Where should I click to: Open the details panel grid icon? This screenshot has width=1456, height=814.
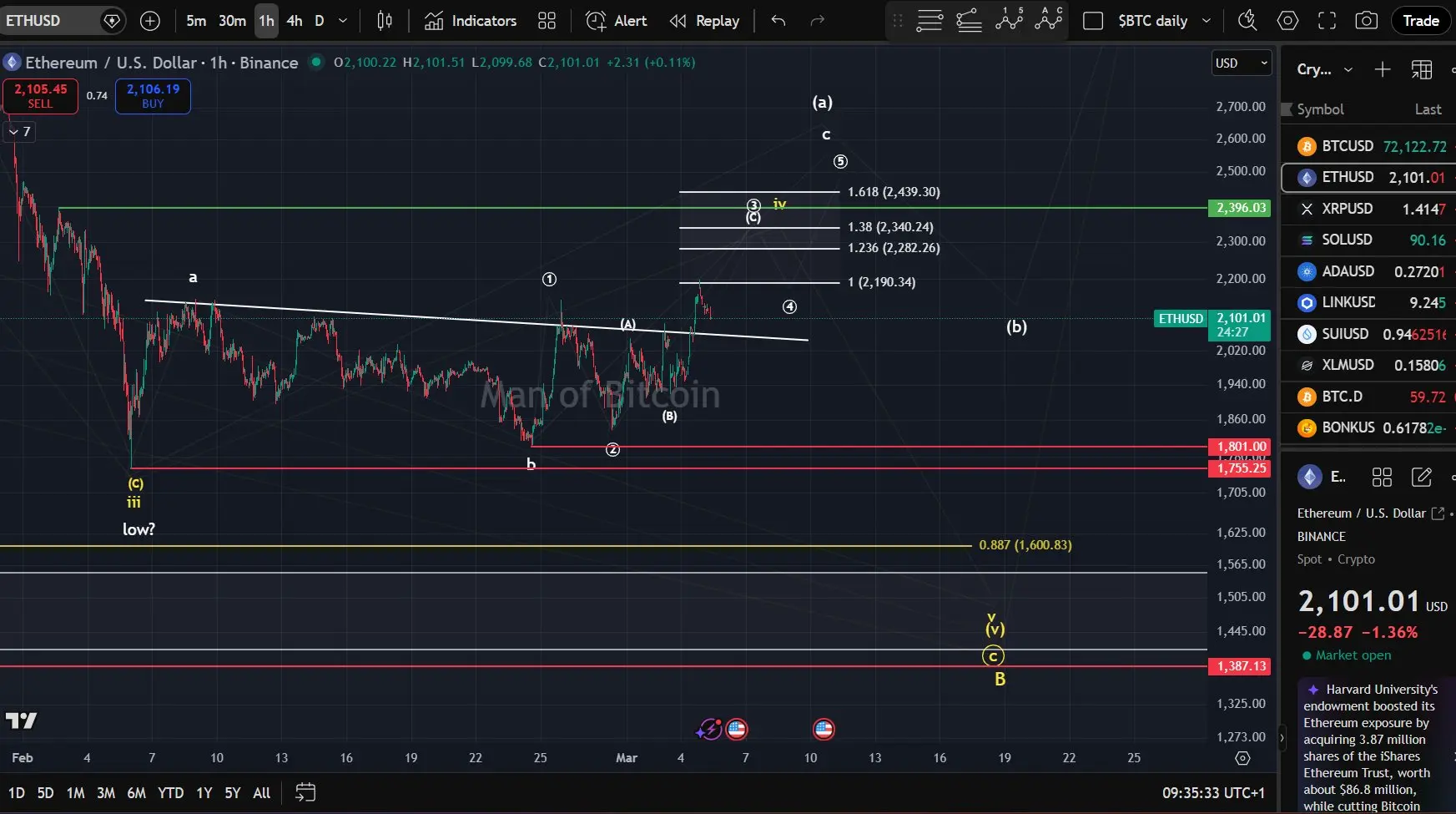[1382, 477]
